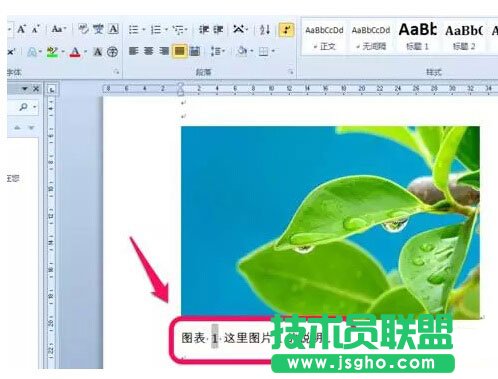Apply the 标题 1 Heading style
This screenshot has height=379, width=498.
tap(417, 37)
